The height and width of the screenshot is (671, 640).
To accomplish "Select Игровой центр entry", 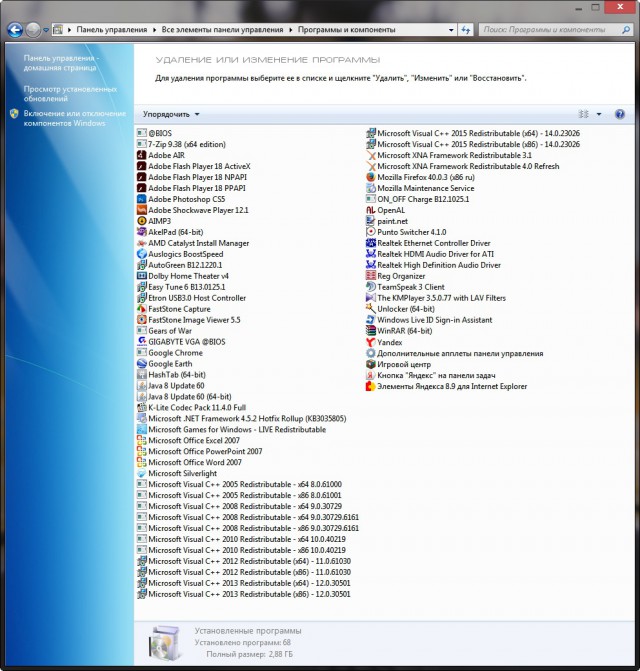I will [x=398, y=364].
